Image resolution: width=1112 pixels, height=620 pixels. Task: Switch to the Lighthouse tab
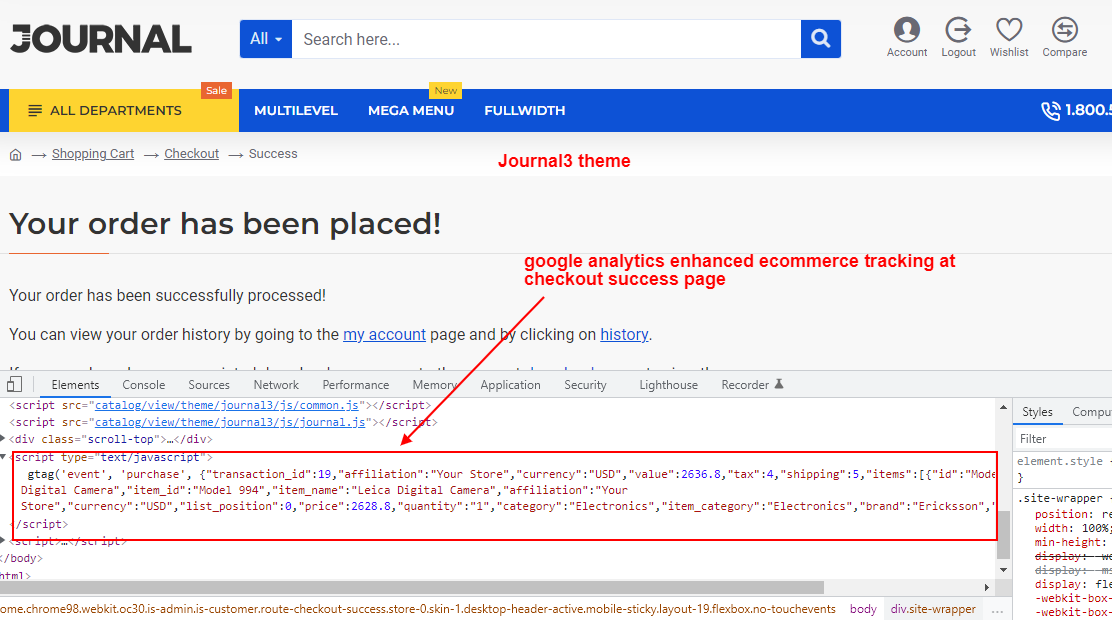[668, 384]
